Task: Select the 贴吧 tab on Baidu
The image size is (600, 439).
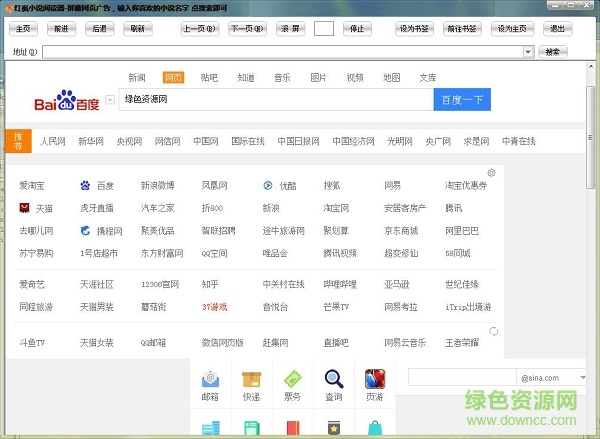Action: [209, 77]
